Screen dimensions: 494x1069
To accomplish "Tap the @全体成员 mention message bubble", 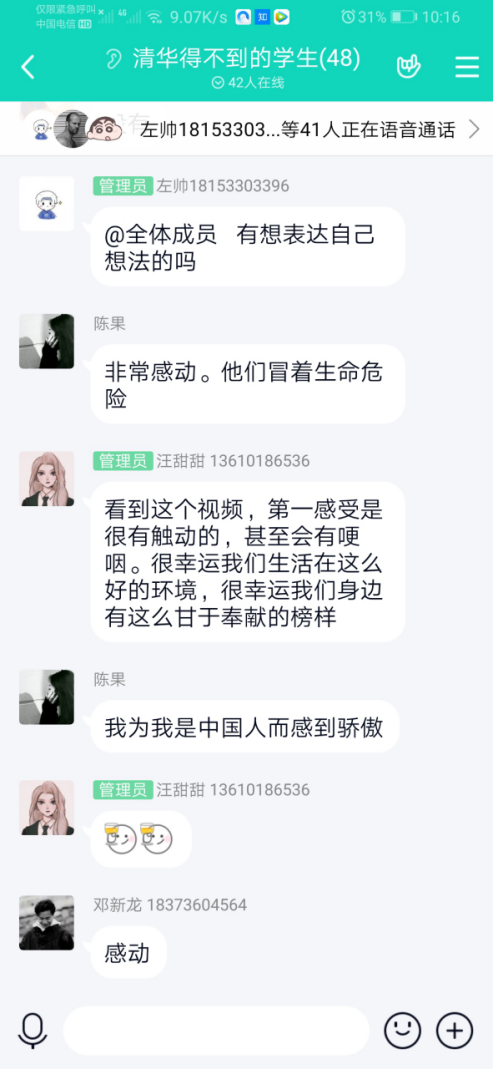I will pos(247,247).
